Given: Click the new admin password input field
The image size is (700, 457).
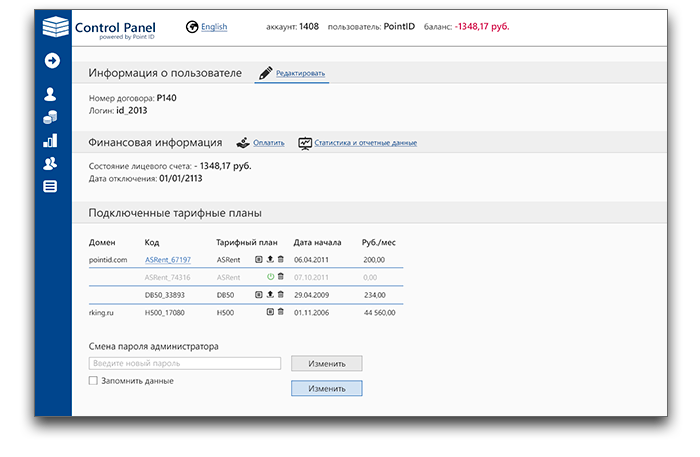Looking at the screenshot, I should coord(185,364).
